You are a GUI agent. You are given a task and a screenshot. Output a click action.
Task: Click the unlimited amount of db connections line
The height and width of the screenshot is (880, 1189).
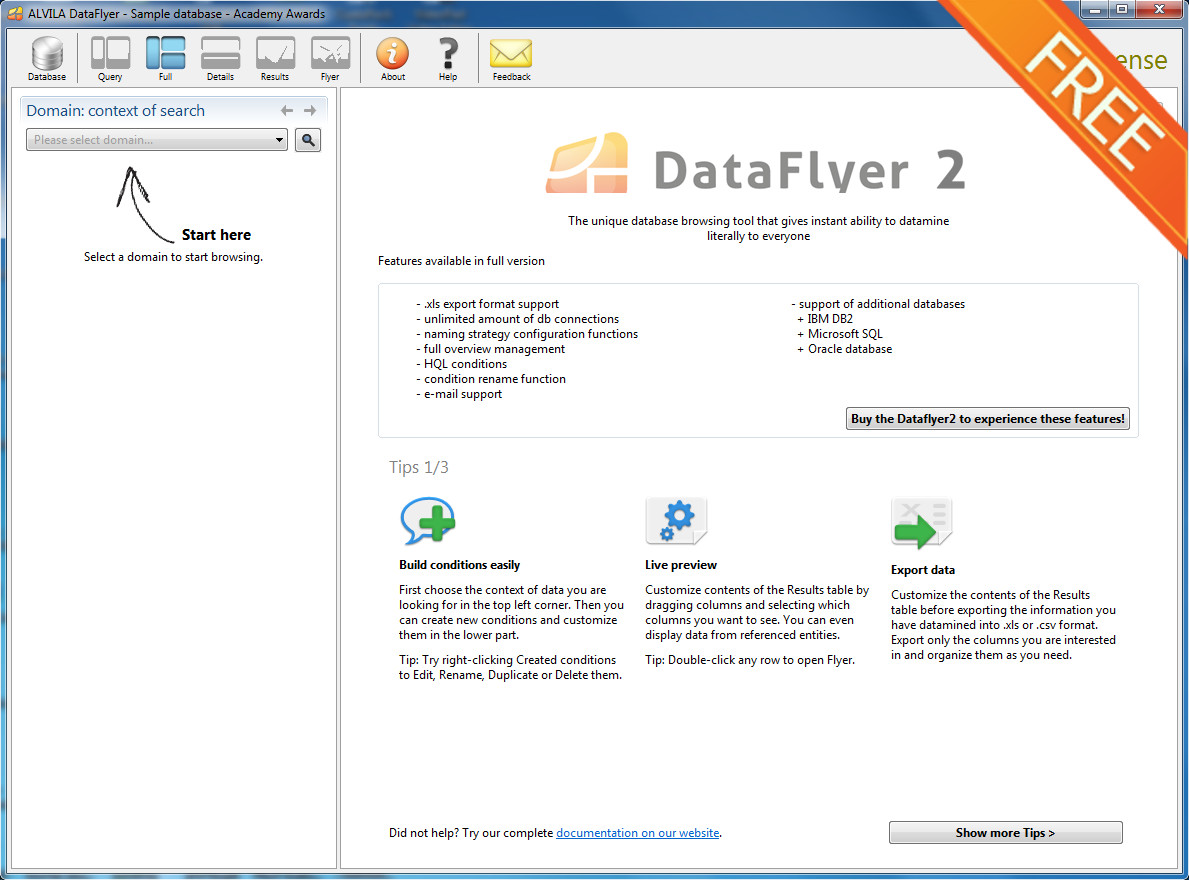click(x=517, y=319)
